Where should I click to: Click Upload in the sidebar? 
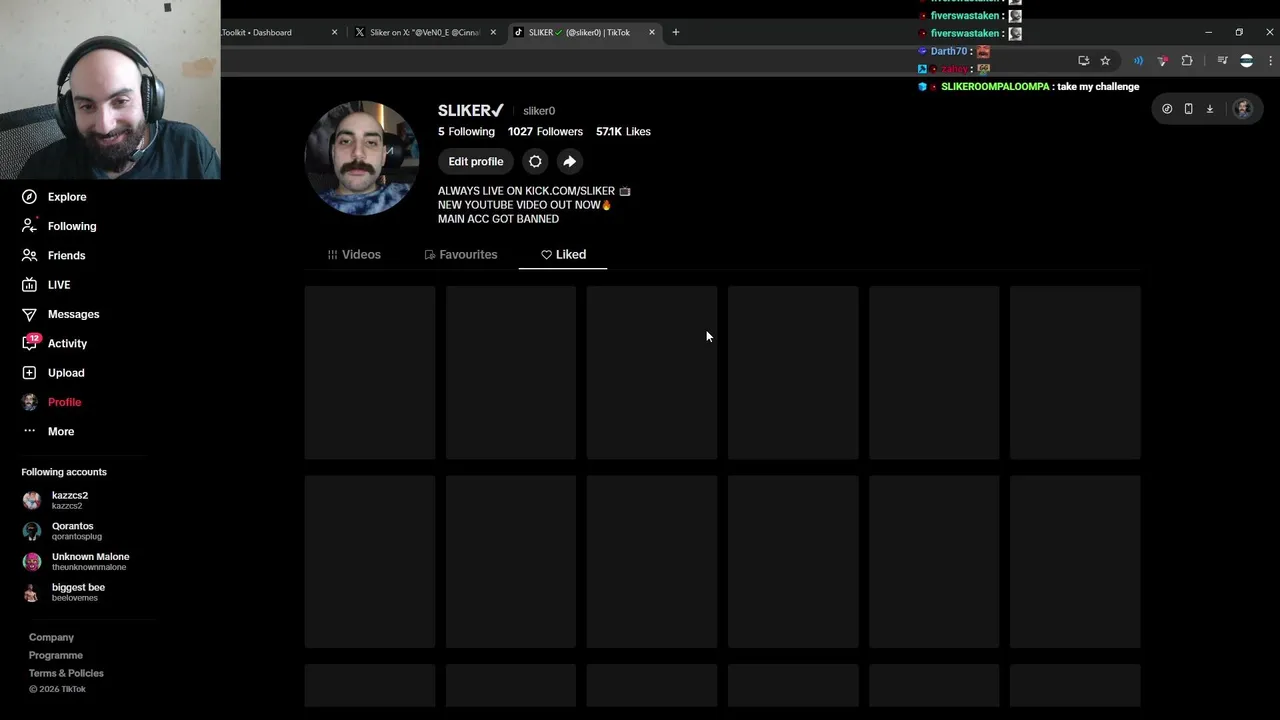tap(54, 373)
